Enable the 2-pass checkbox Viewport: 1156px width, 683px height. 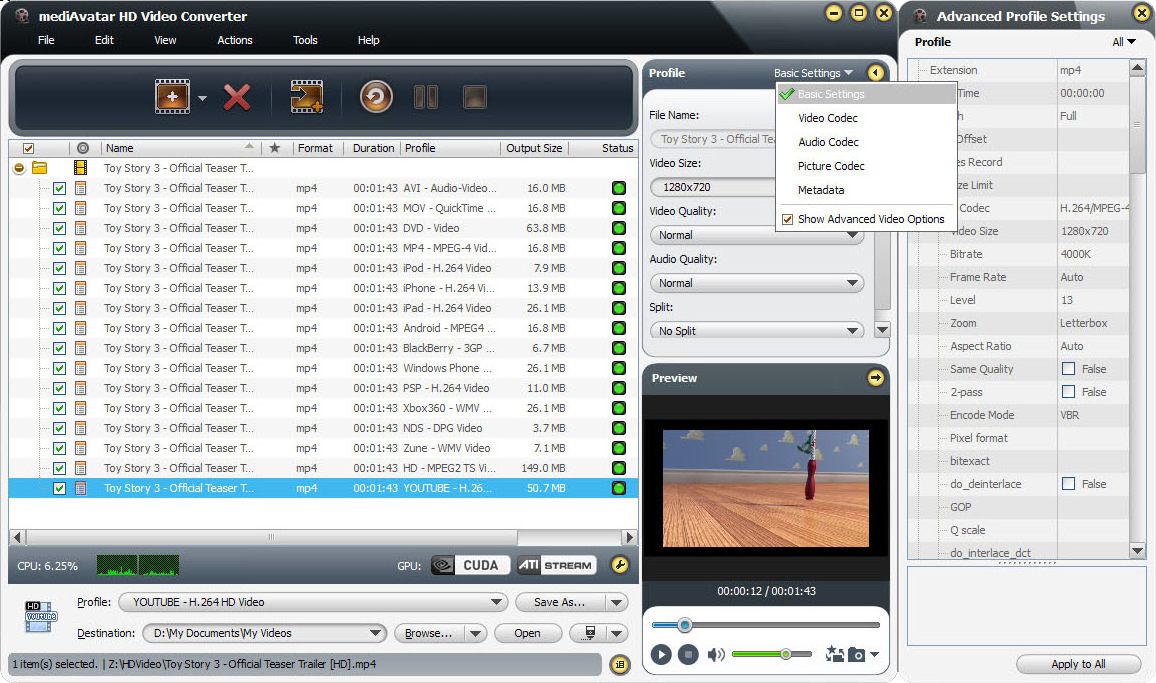[1068, 391]
